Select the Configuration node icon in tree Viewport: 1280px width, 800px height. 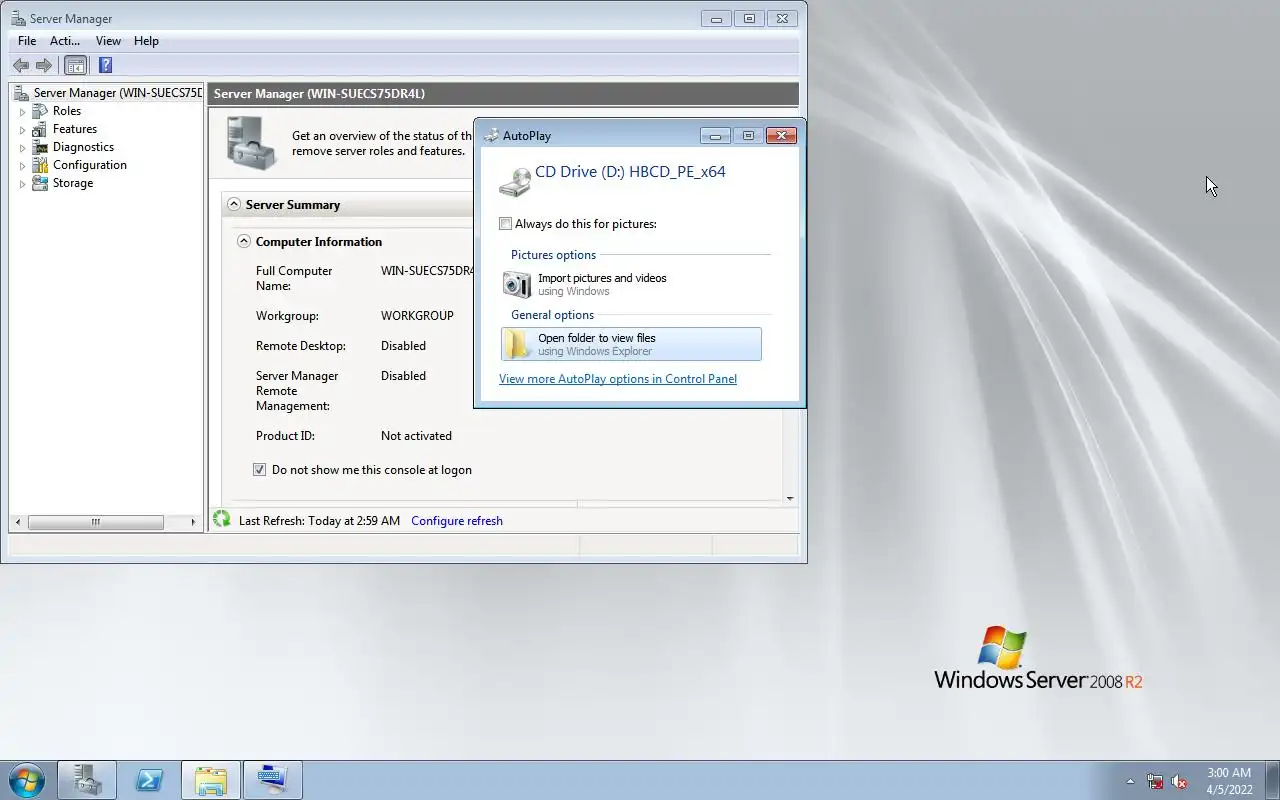[x=40, y=165]
